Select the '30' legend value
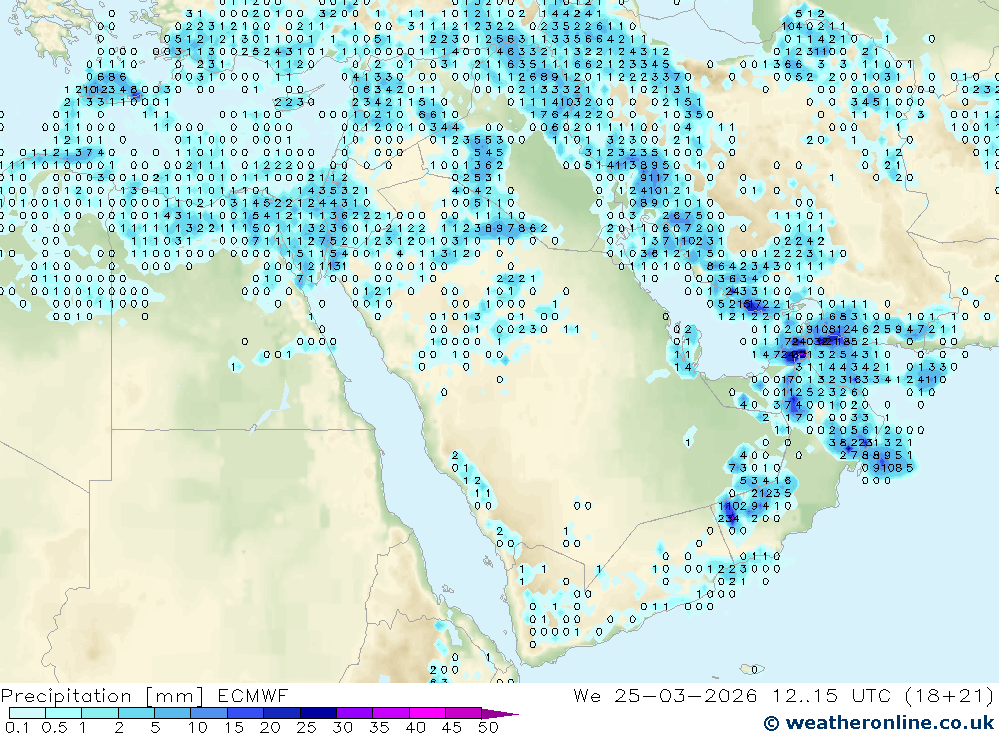The image size is (1000, 733). point(342,727)
